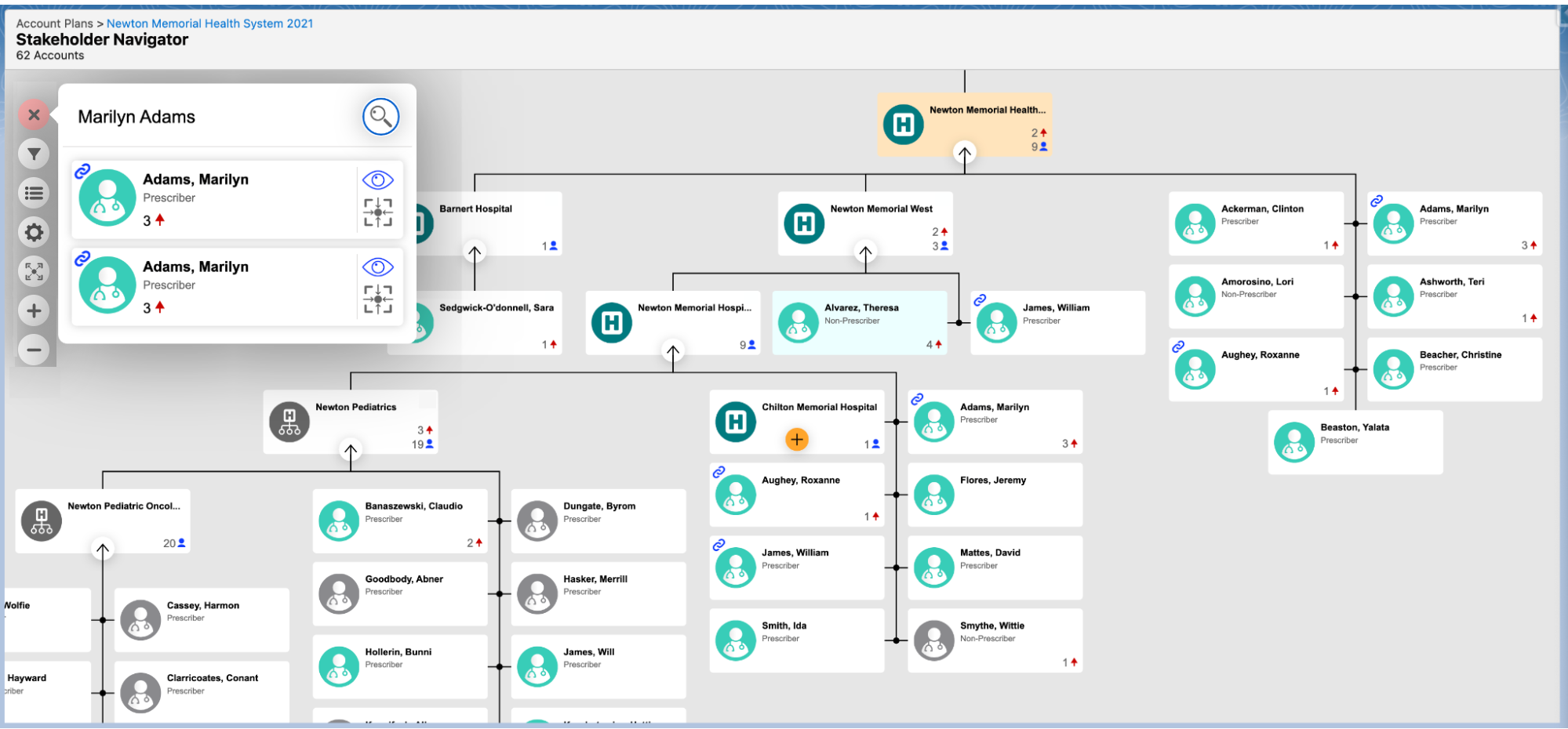Select the Alvarez, Theresa card
The width and height of the screenshot is (1568, 729).
859,323
